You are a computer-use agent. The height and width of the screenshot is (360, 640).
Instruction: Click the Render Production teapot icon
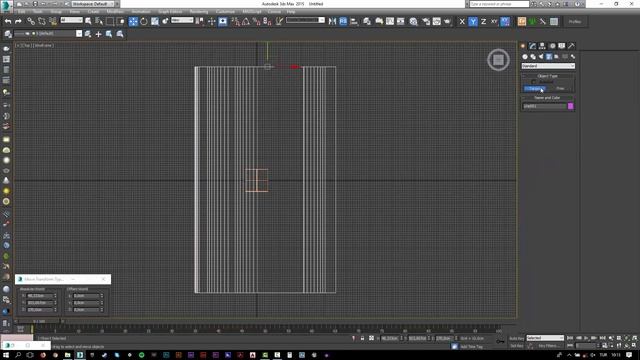tap(447, 21)
